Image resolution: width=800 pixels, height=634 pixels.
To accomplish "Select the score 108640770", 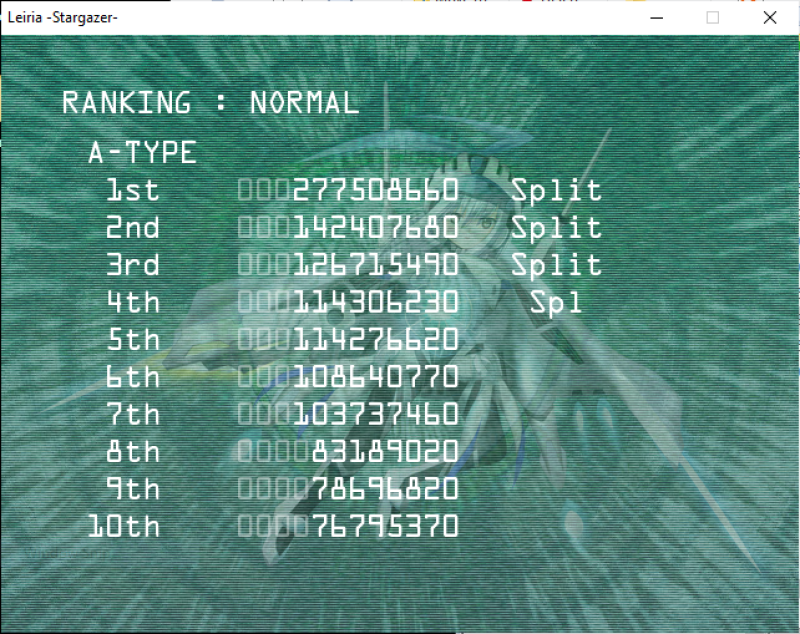I will click(x=376, y=377).
